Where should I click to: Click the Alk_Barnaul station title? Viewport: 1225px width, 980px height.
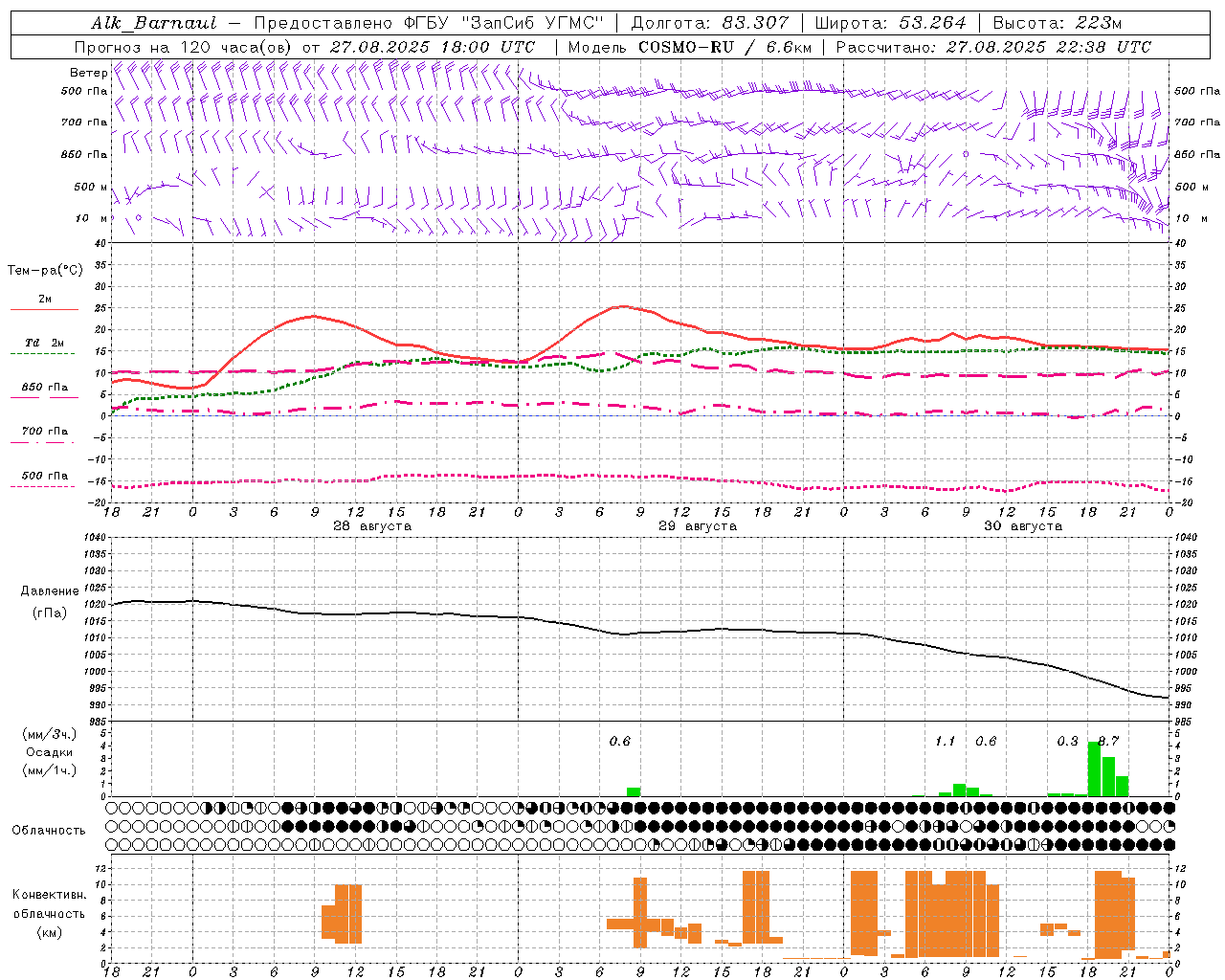(x=154, y=23)
